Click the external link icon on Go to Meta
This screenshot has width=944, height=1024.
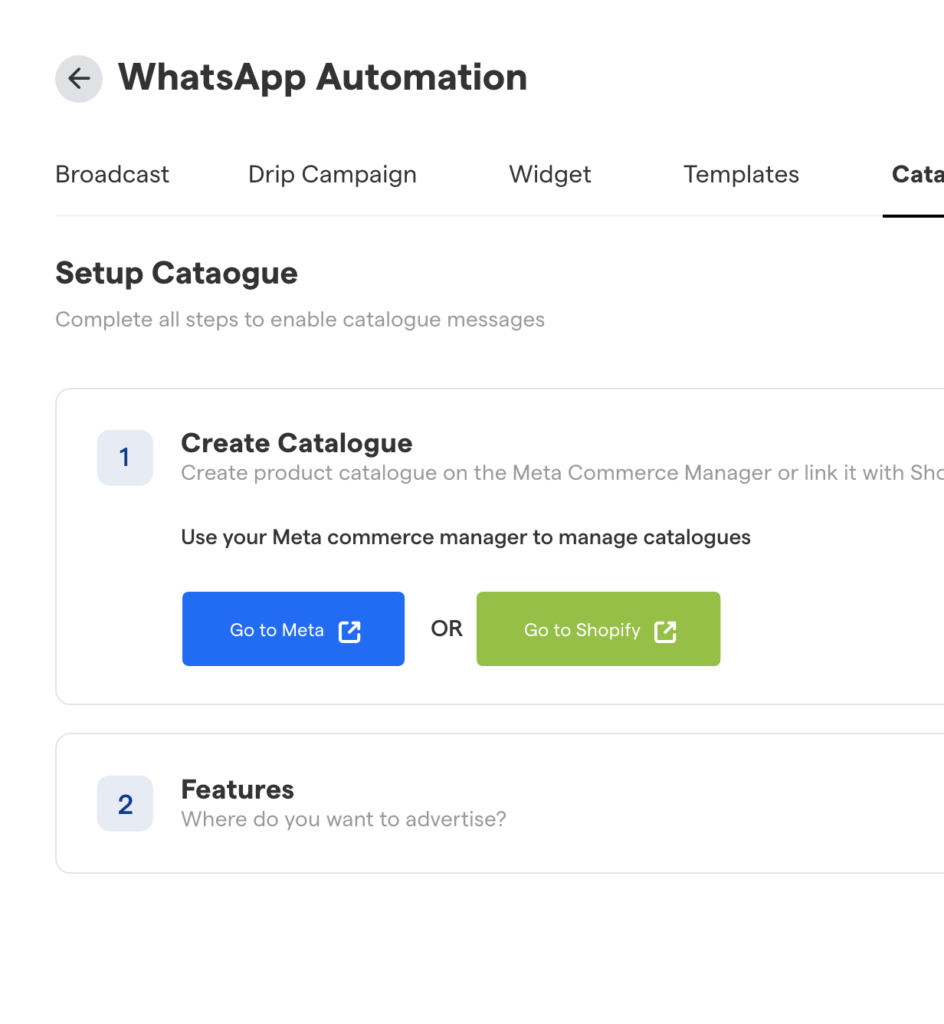[349, 631]
